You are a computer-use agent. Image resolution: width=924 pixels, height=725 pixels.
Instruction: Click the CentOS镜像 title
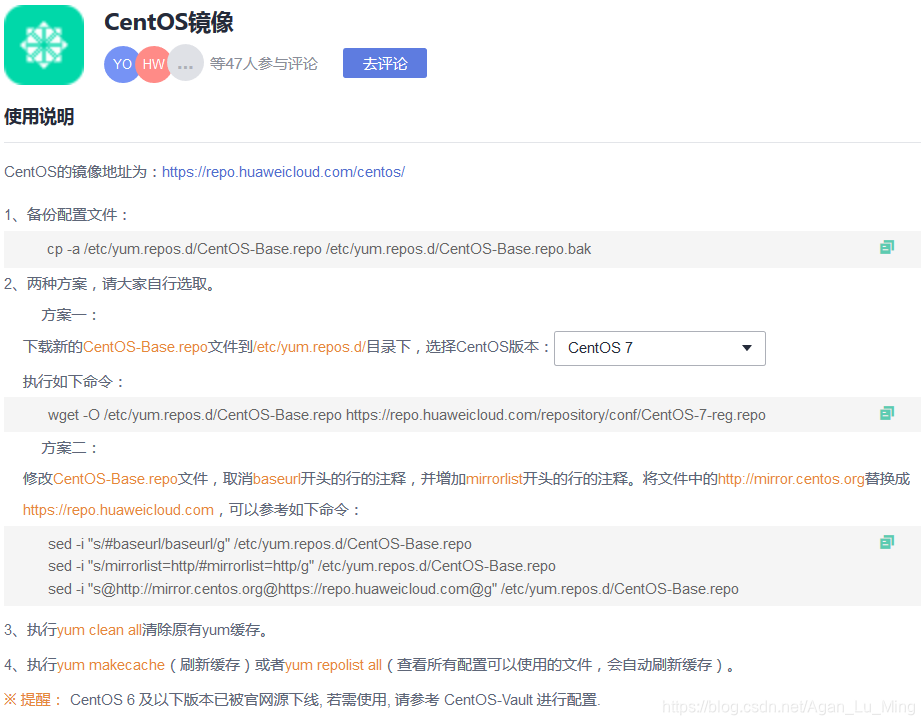(169, 22)
